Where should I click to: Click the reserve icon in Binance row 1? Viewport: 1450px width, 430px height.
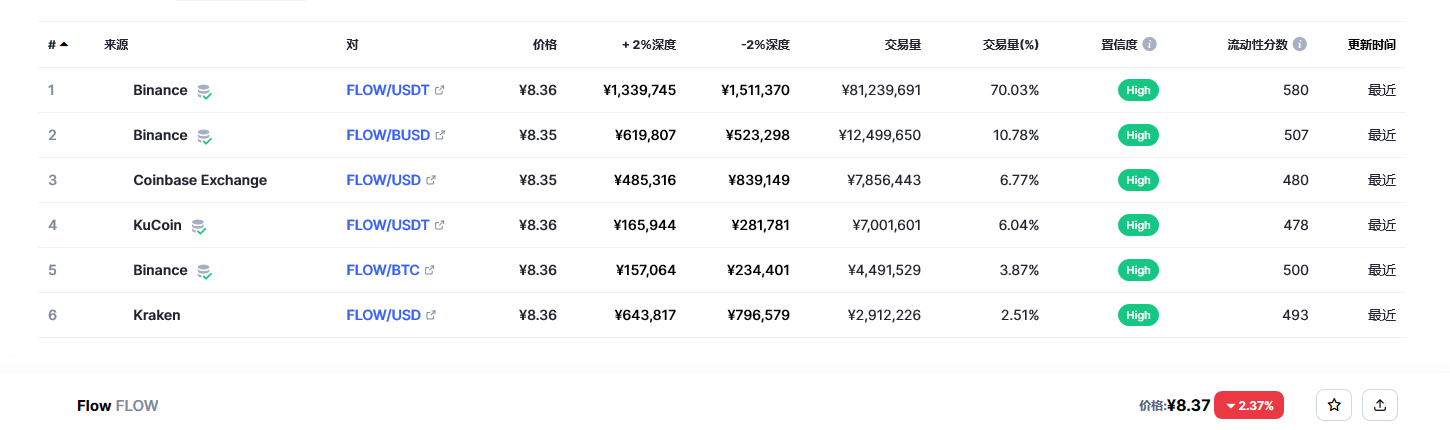tap(204, 91)
